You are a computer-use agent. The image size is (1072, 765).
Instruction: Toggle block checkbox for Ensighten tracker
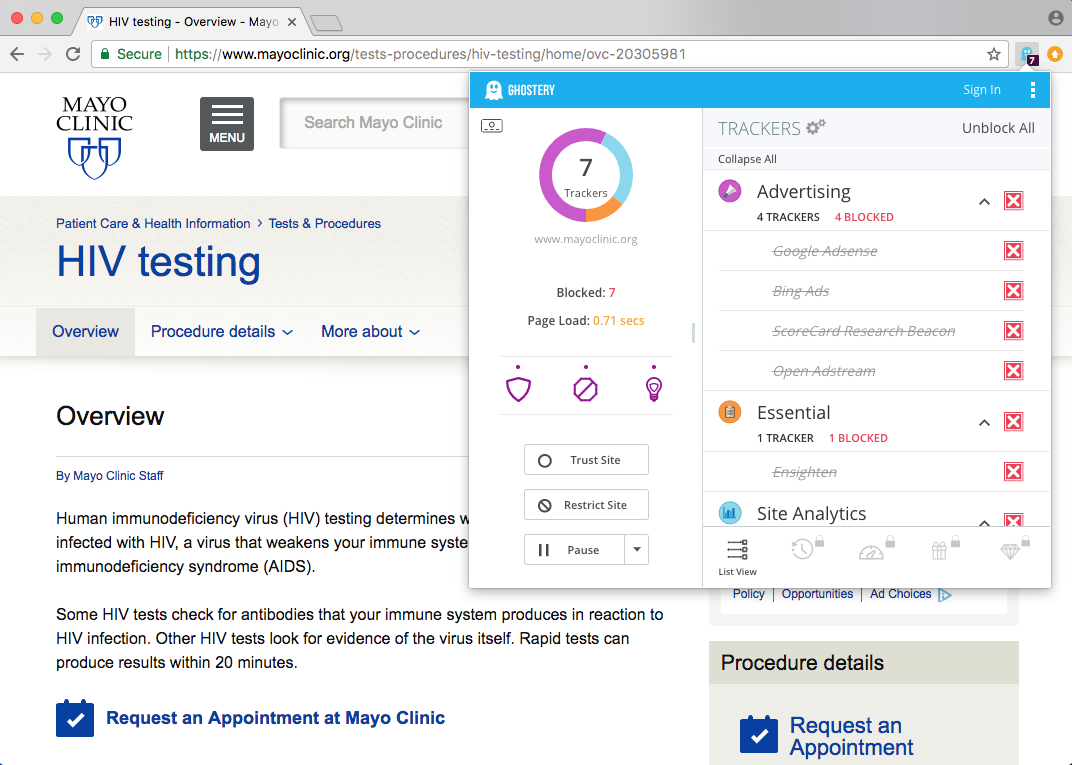pyautogui.click(x=1013, y=472)
